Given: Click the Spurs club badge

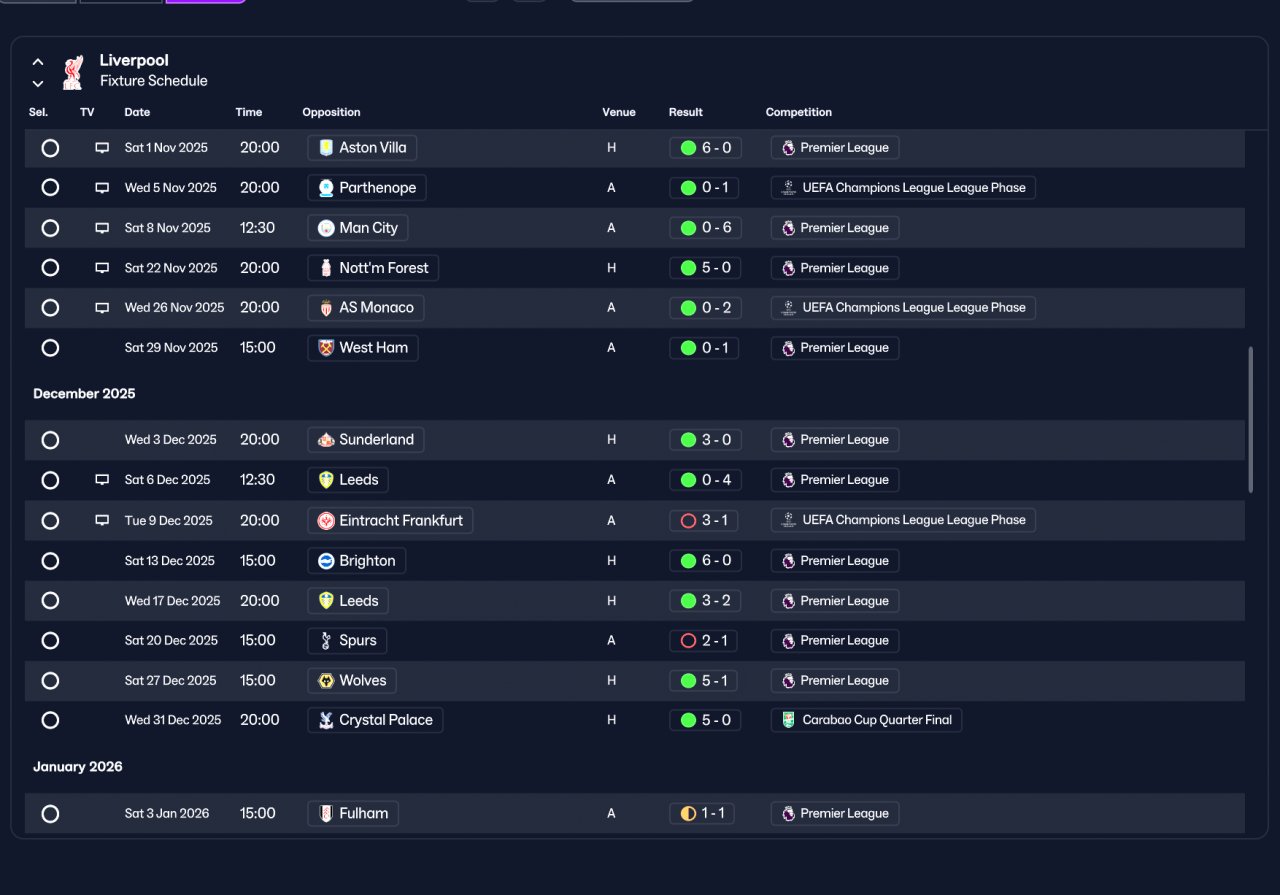Looking at the screenshot, I should [x=325, y=641].
